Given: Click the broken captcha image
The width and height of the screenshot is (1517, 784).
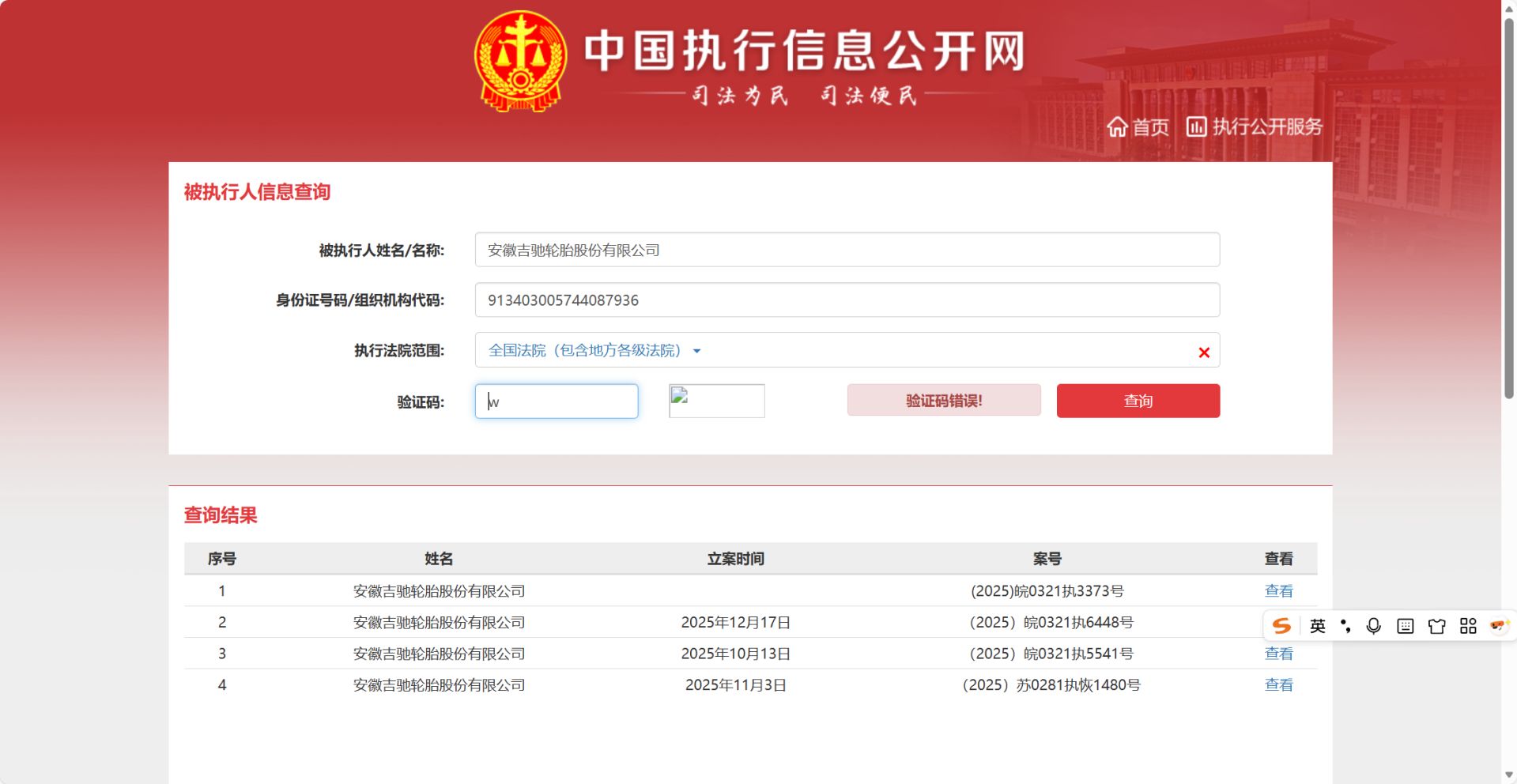Looking at the screenshot, I should click(x=716, y=401).
